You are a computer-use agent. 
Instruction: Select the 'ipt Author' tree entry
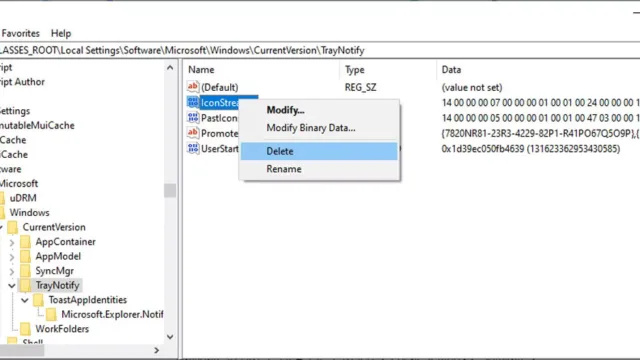click(x=22, y=82)
